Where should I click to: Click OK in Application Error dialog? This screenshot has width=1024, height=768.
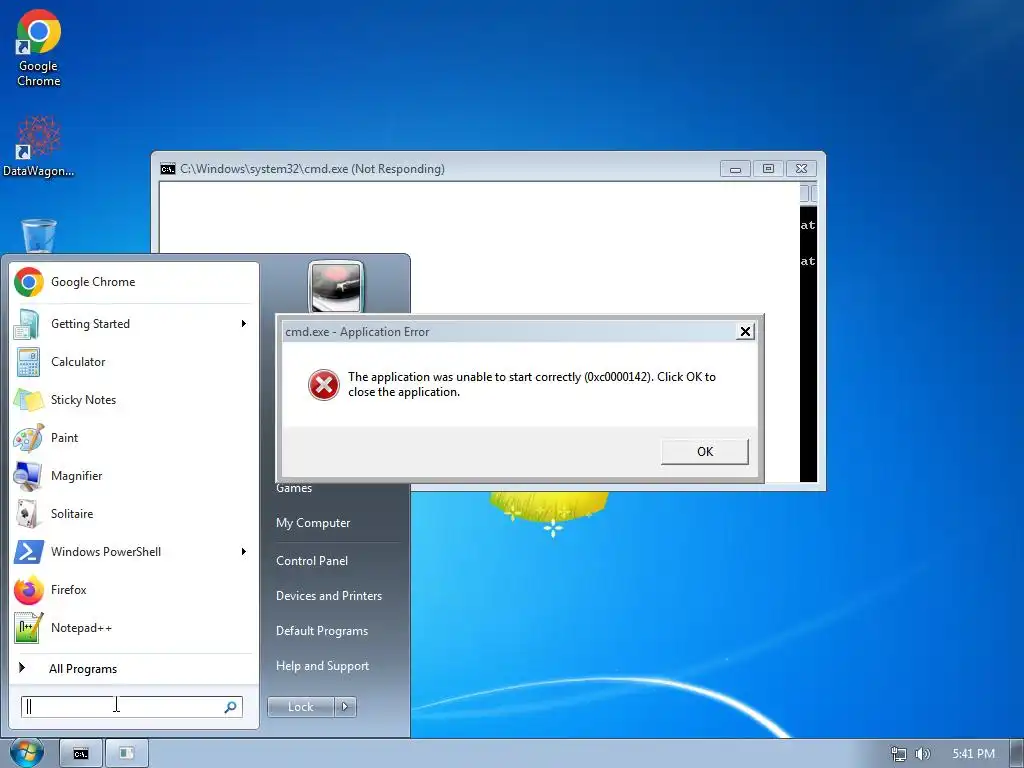[705, 451]
